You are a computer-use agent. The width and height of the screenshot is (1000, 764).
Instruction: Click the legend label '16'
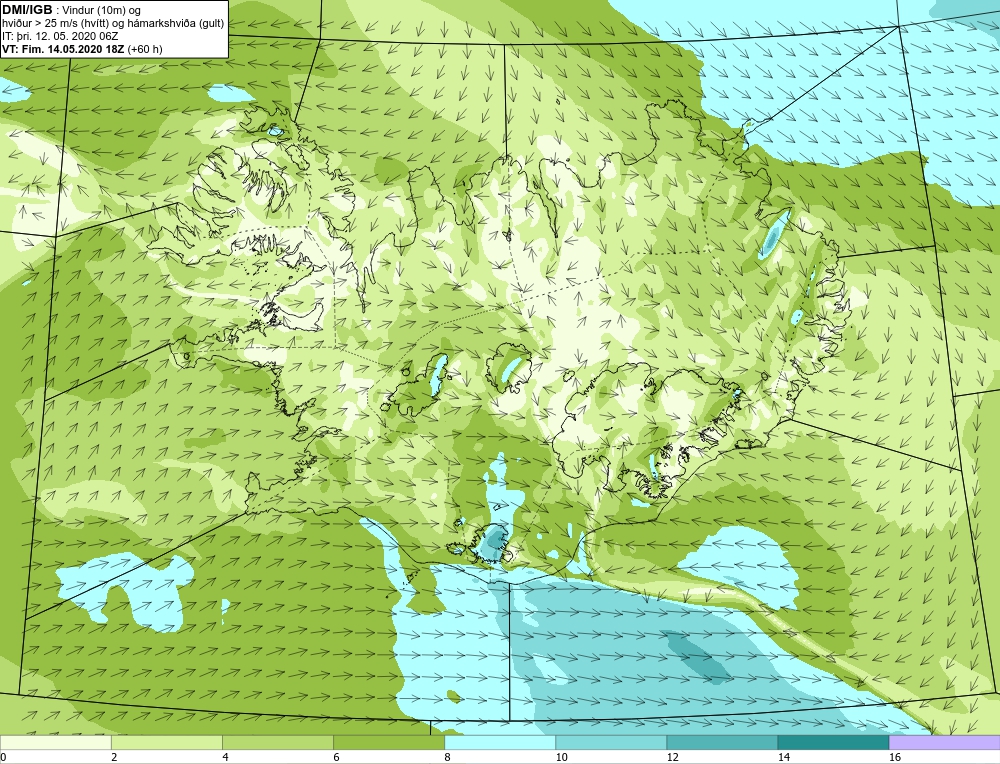[x=895, y=757]
